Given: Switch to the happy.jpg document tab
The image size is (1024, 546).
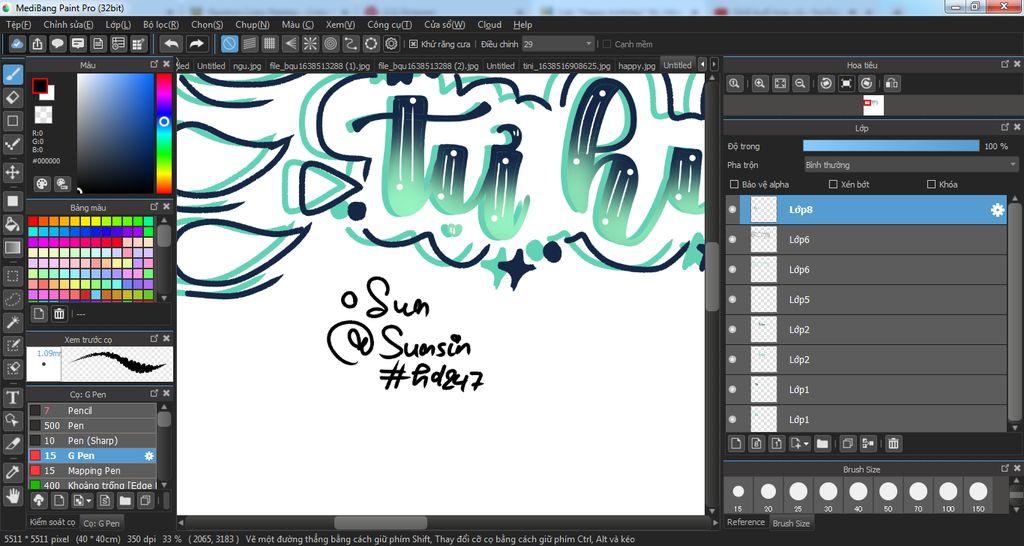Looking at the screenshot, I should click(636, 65).
